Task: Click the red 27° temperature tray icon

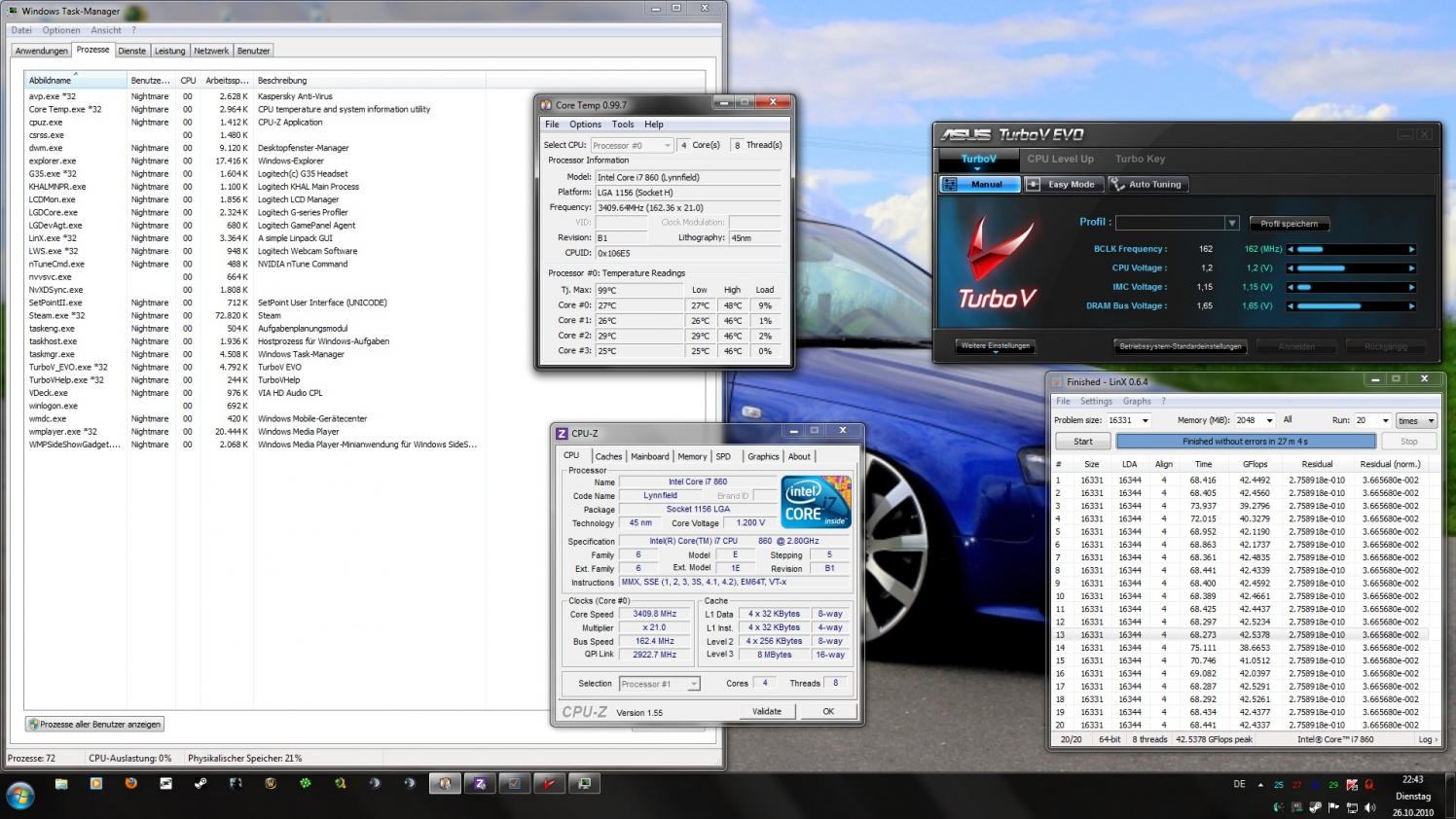Action: point(1297,784)
